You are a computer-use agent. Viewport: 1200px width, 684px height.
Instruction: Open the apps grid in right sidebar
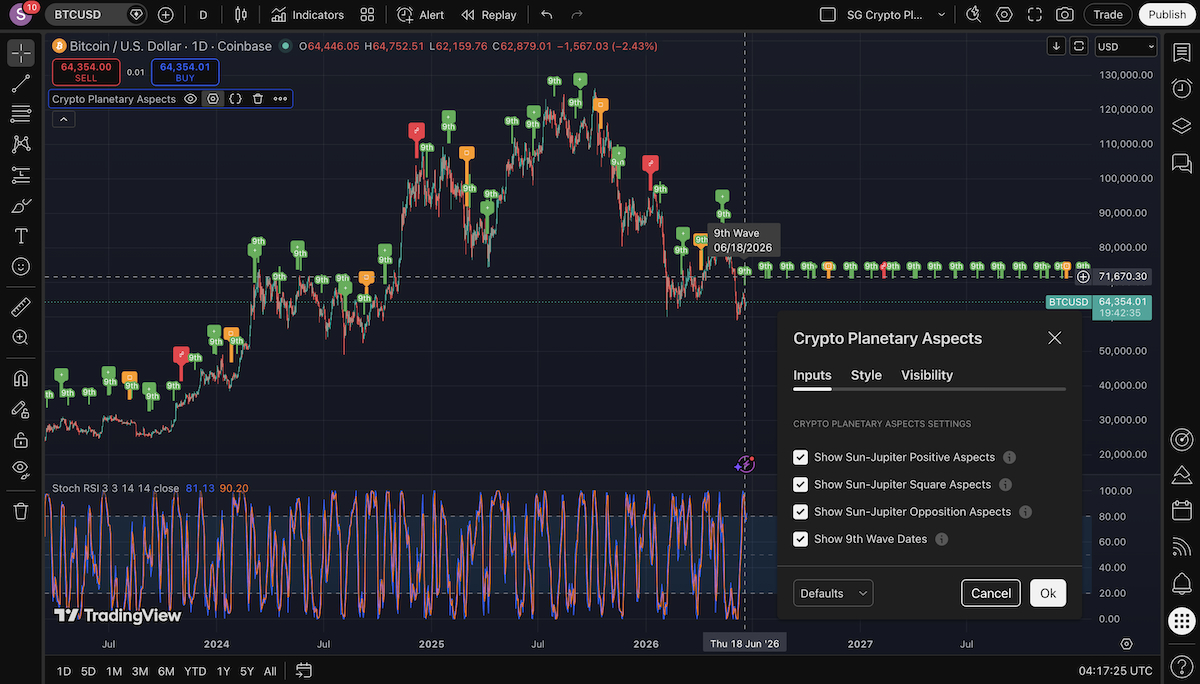click(1181, 620)
